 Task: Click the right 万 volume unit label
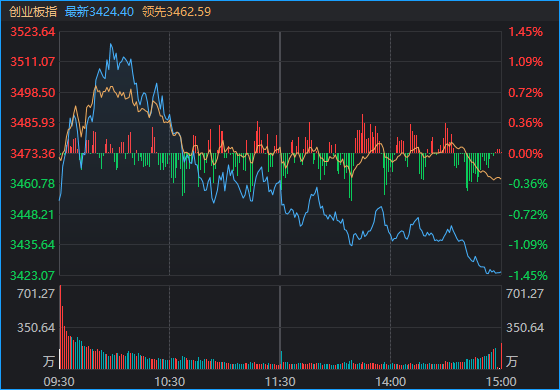[511, 361]
